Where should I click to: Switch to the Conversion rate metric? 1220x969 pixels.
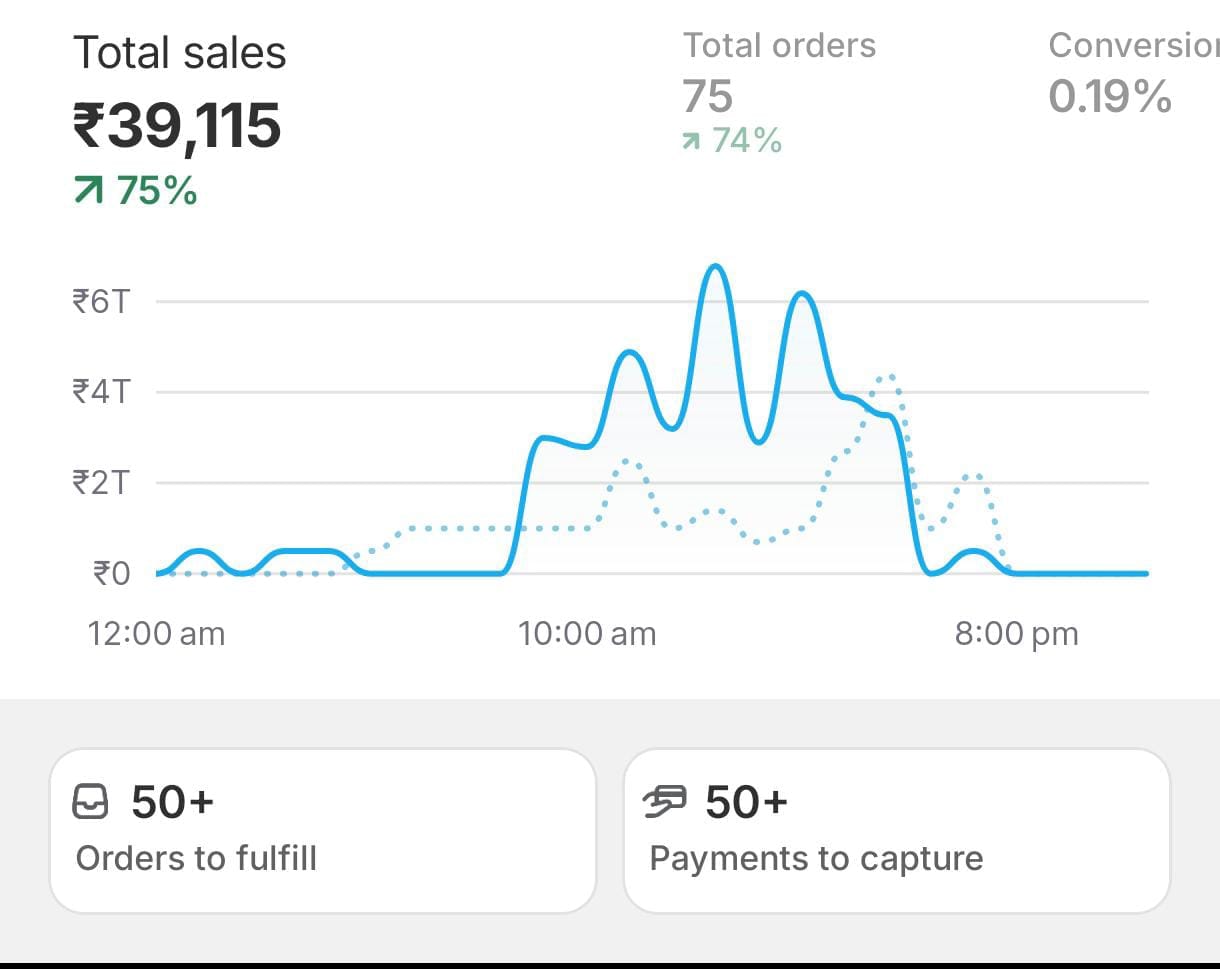tap(1132, 46)
